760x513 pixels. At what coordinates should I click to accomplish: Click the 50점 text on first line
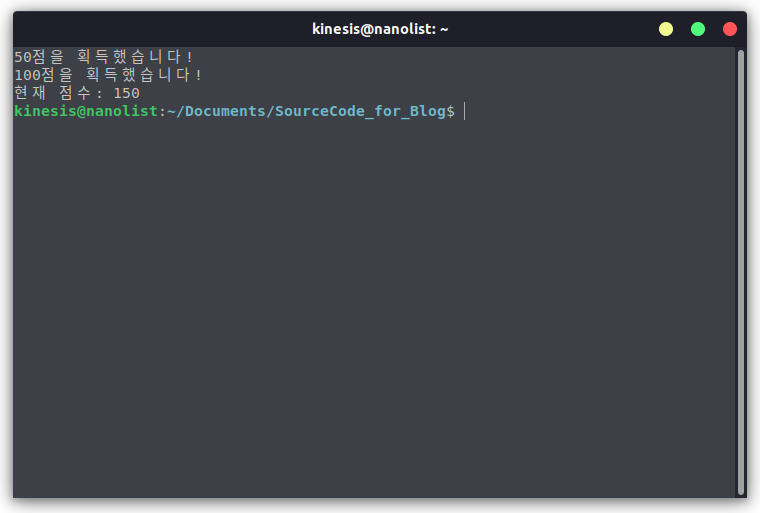[x=30, y=57]
